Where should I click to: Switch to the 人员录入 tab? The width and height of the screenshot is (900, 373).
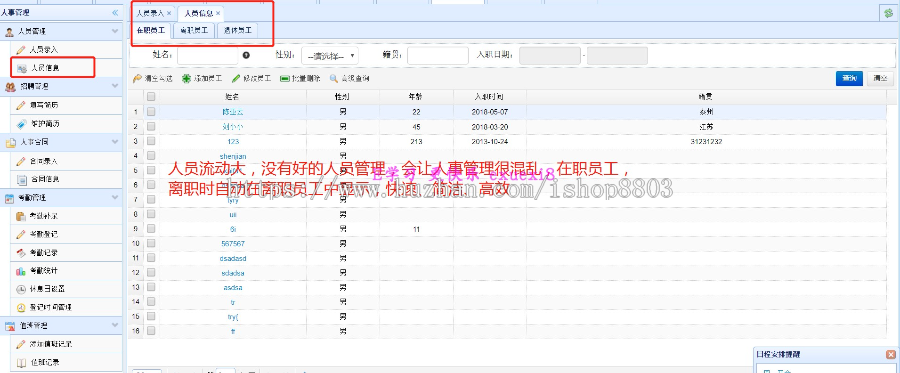pyautogui.click(x=150, y=13)
